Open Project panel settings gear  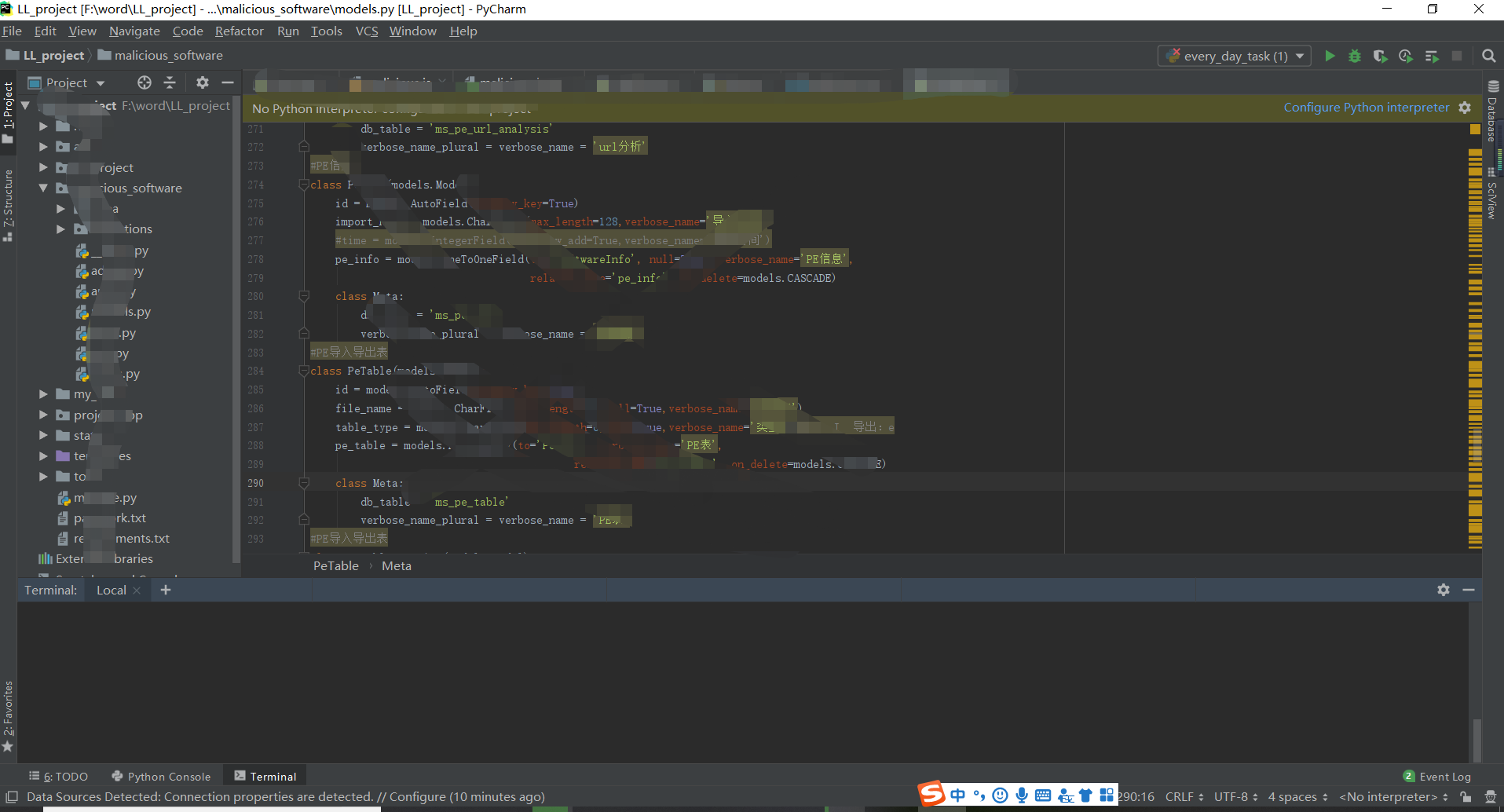[x=203, y=82]
